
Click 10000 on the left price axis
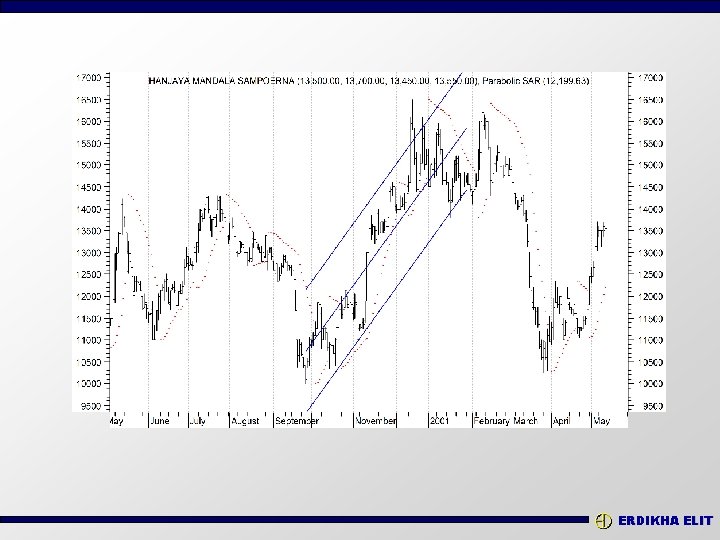[88, 383]
